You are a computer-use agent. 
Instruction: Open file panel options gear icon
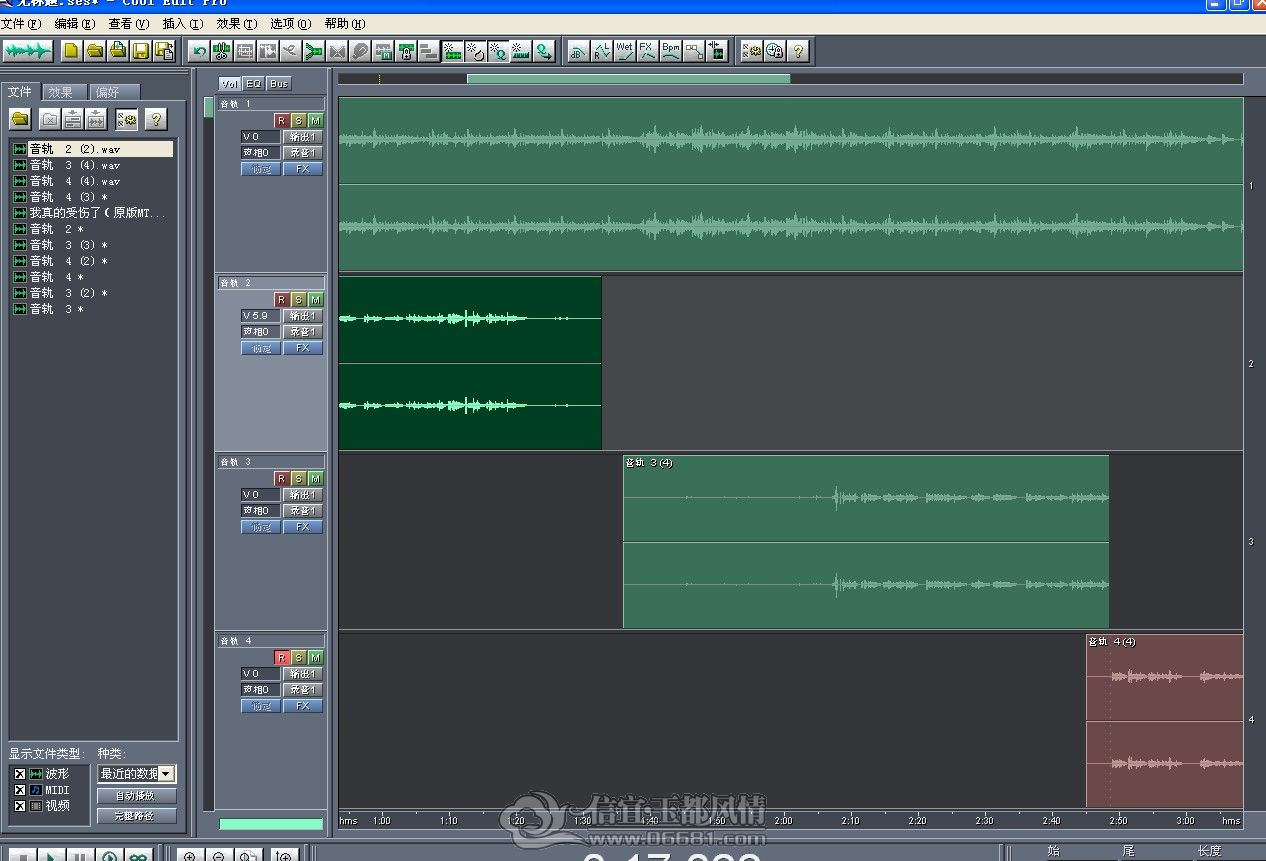(x=126, y=120)
